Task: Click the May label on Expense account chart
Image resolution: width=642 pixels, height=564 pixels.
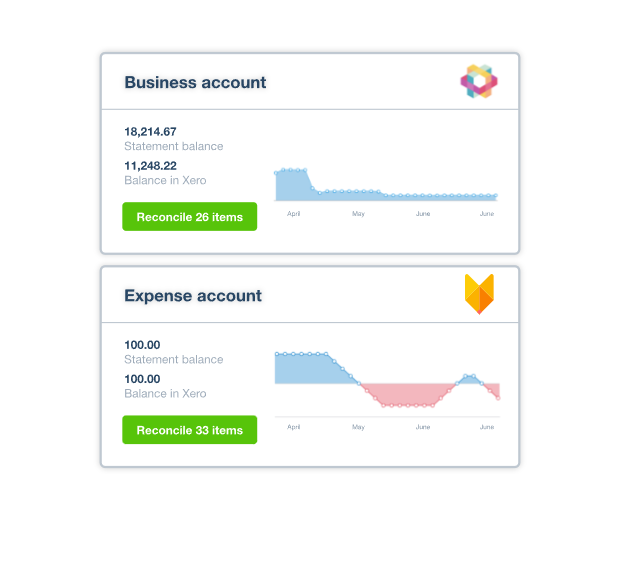Action: [x=358, y=427]
